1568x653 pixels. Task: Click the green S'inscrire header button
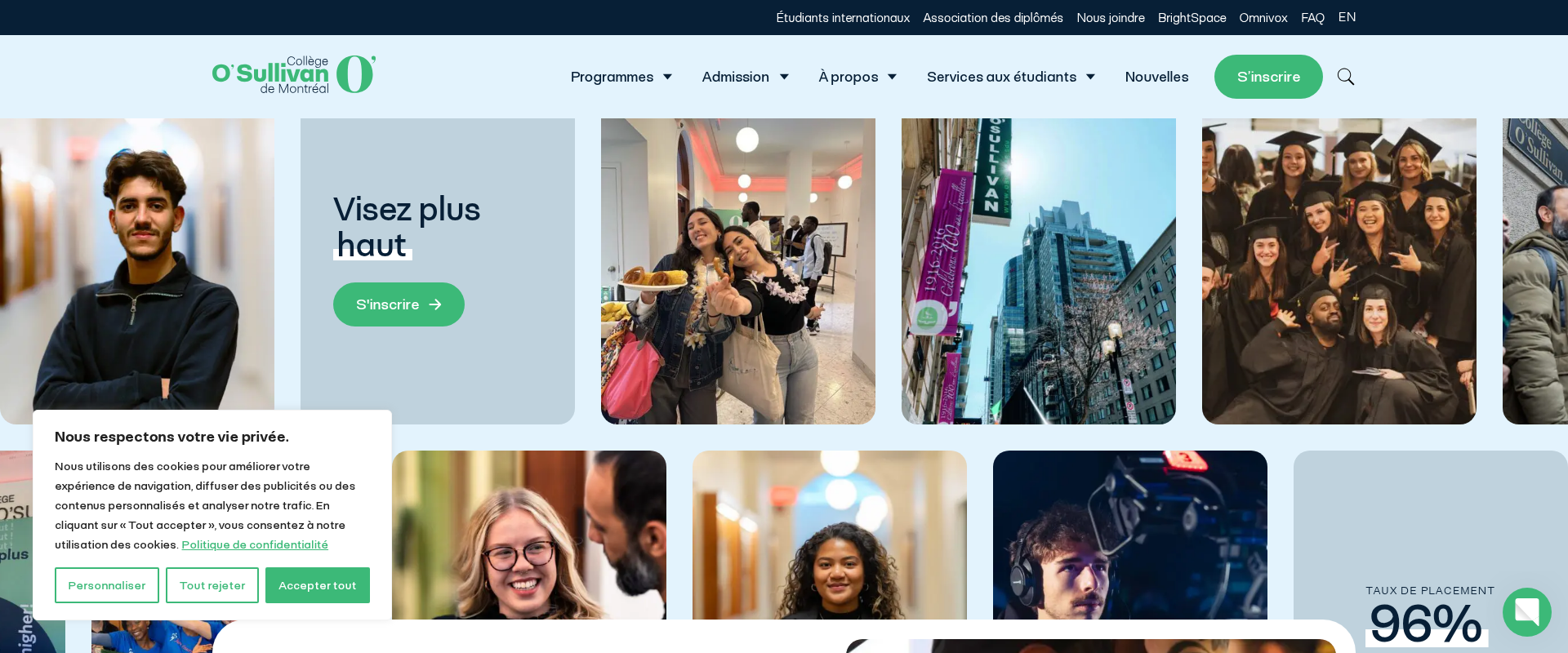click(x=1268, y=77)
